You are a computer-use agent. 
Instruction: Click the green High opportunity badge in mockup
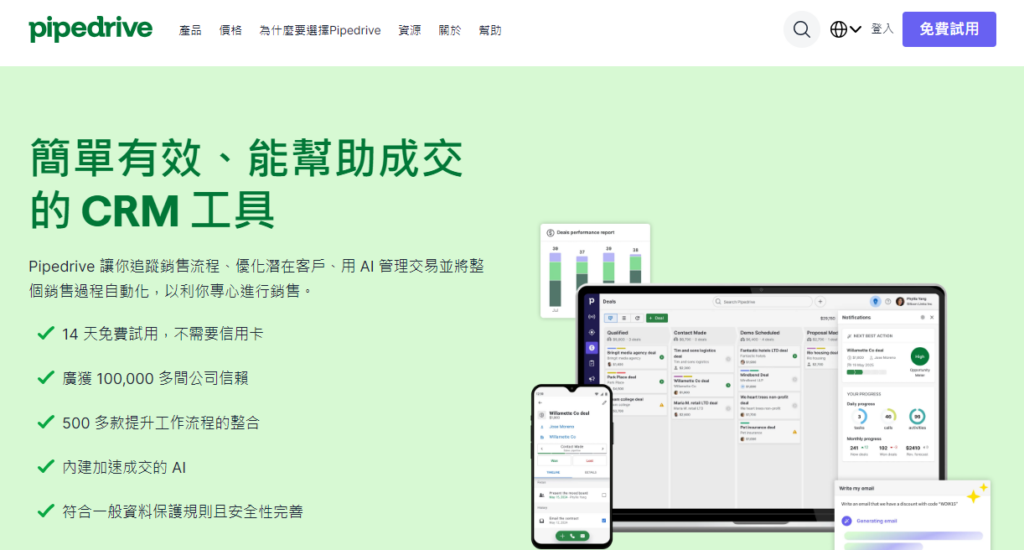[x=920, y=357]
